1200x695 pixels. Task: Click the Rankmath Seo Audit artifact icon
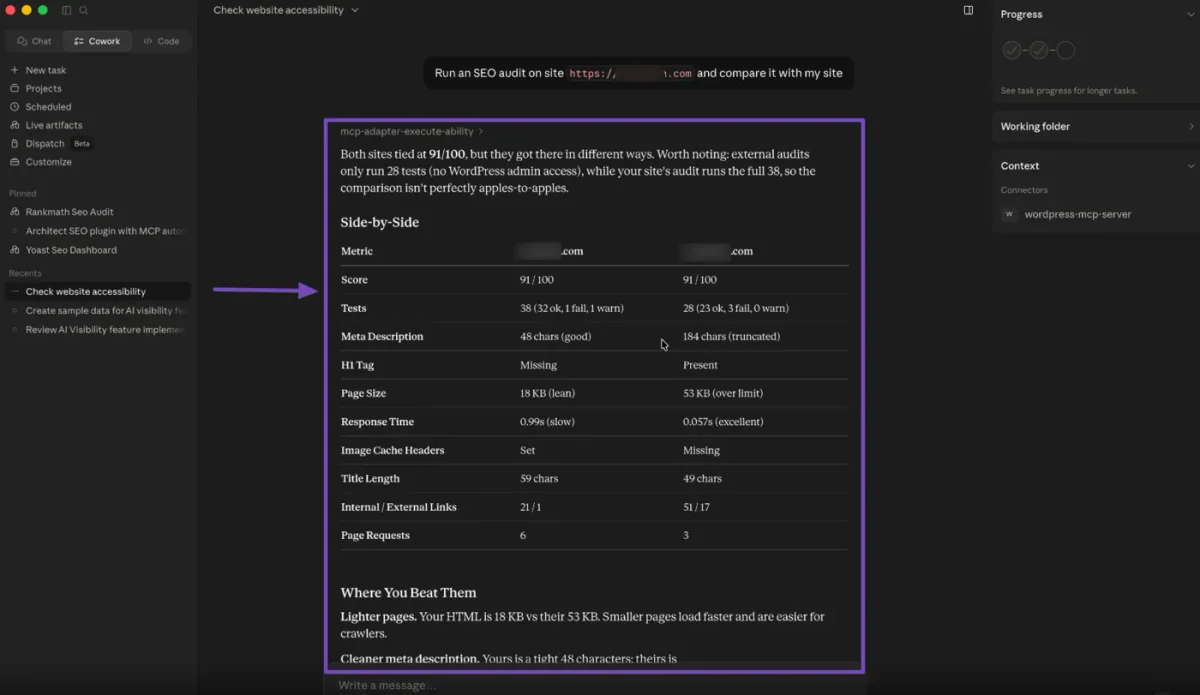coord(14,212)
